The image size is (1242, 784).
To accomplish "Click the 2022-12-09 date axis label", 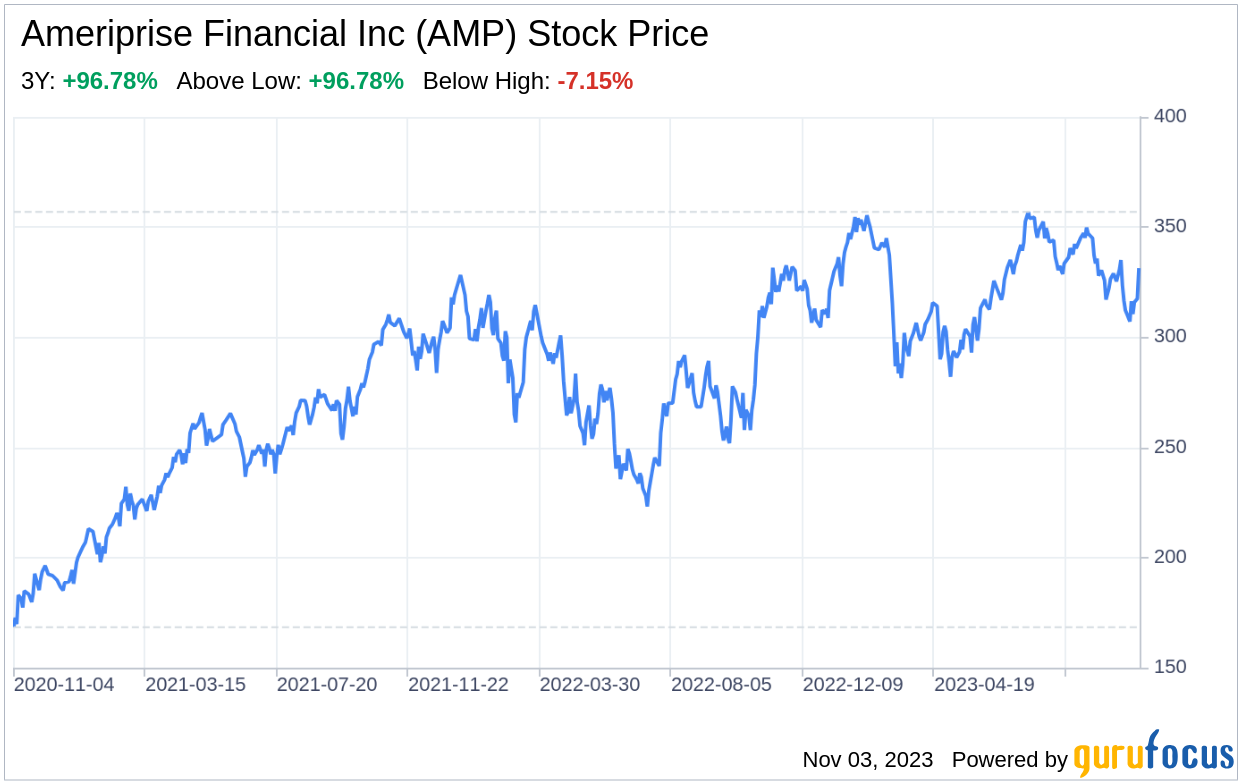I will tap(853, 685).
